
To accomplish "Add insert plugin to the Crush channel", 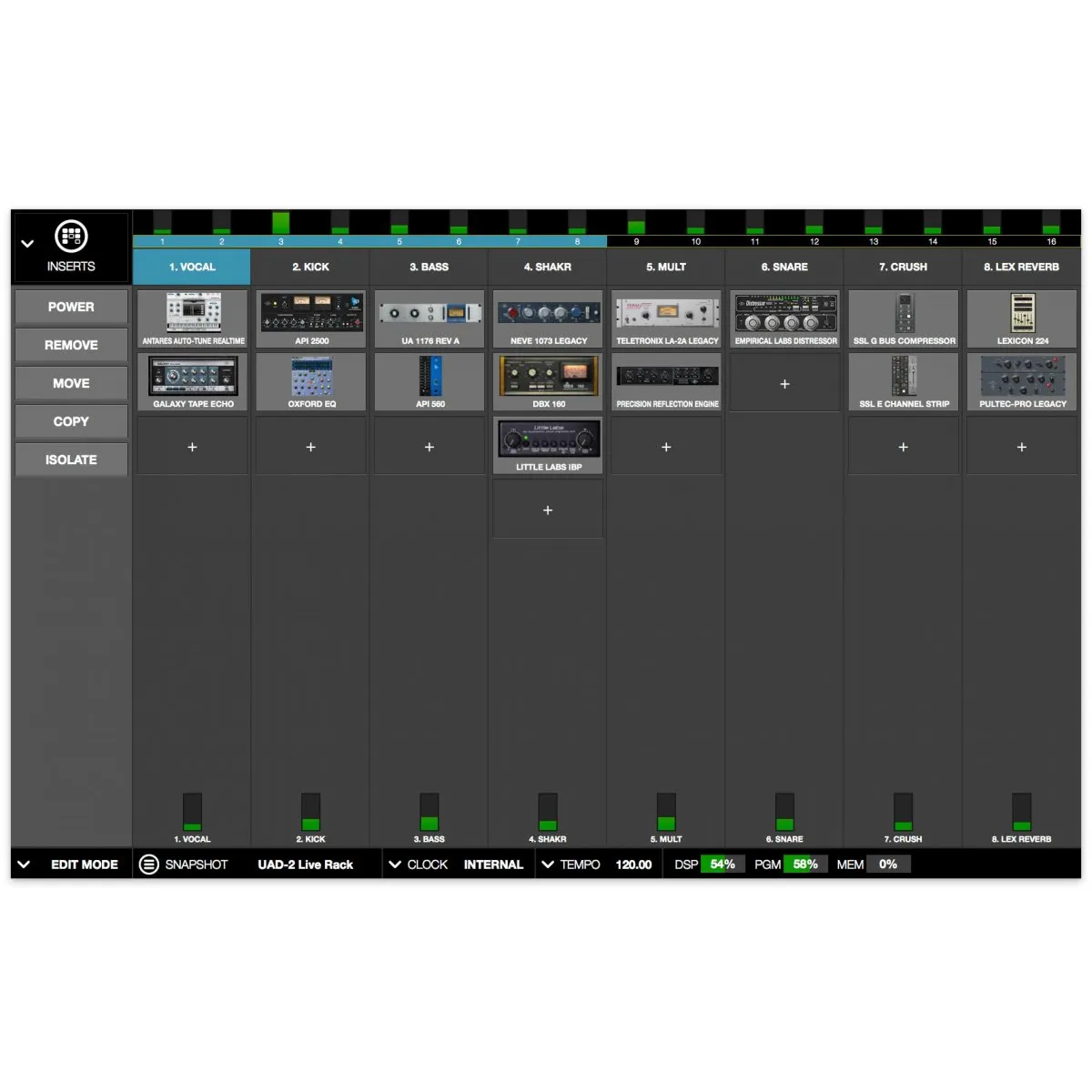I will click(x=903, y=447).
